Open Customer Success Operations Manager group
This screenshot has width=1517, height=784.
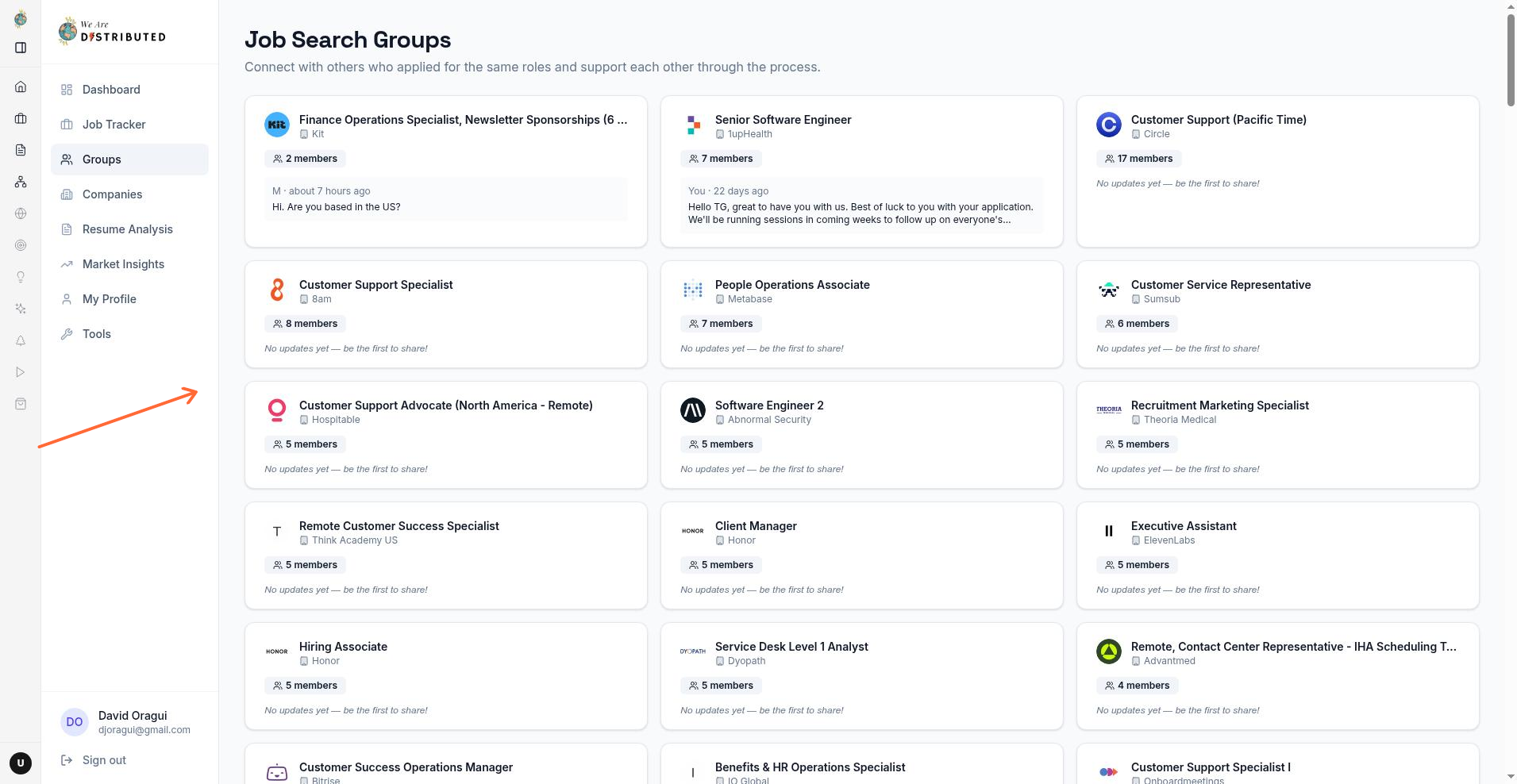(406, 767)
